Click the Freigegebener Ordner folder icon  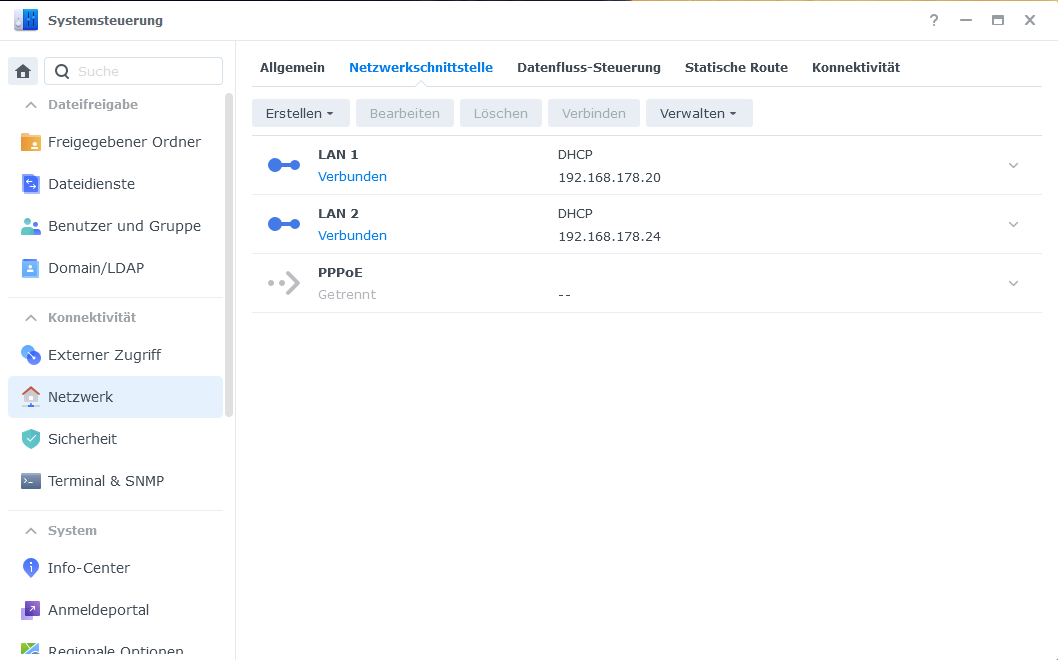[x=30, y=142]
